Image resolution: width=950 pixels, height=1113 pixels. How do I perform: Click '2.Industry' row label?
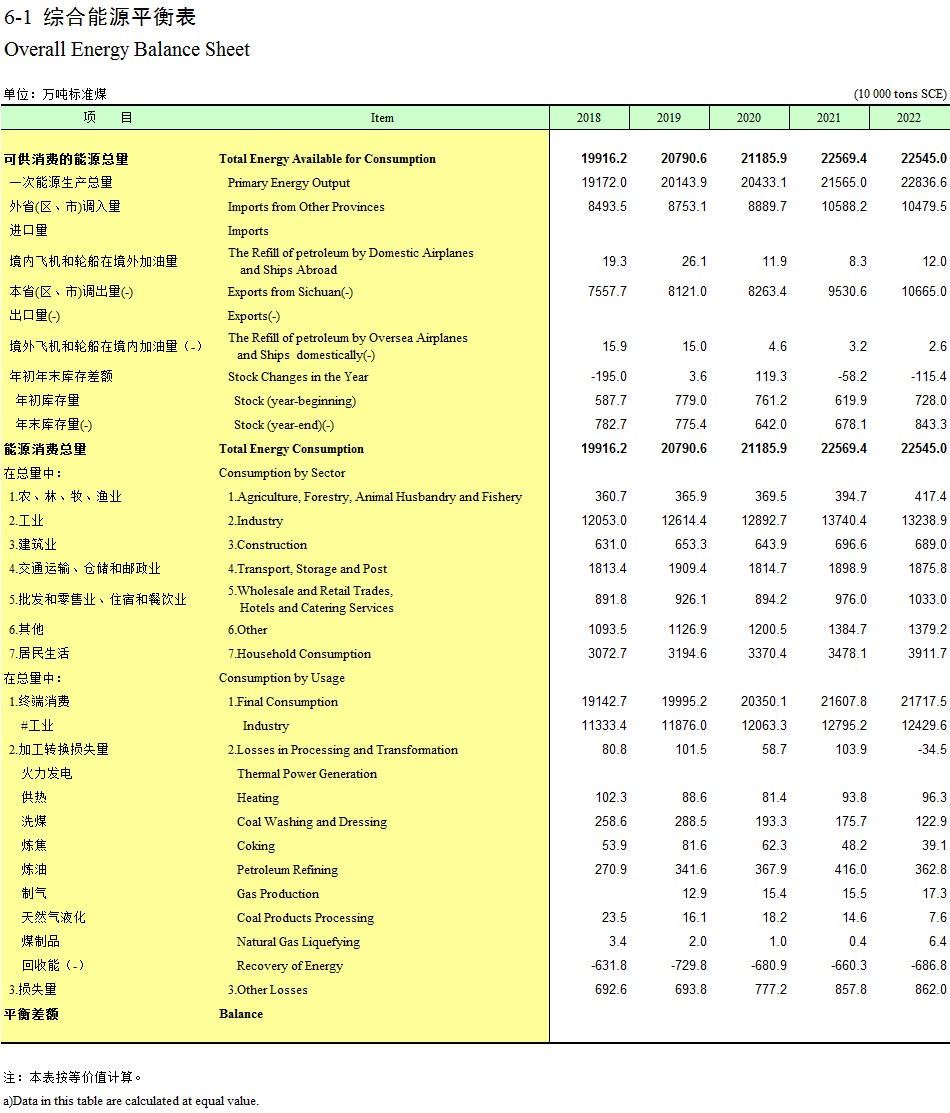tap(255, 521)
